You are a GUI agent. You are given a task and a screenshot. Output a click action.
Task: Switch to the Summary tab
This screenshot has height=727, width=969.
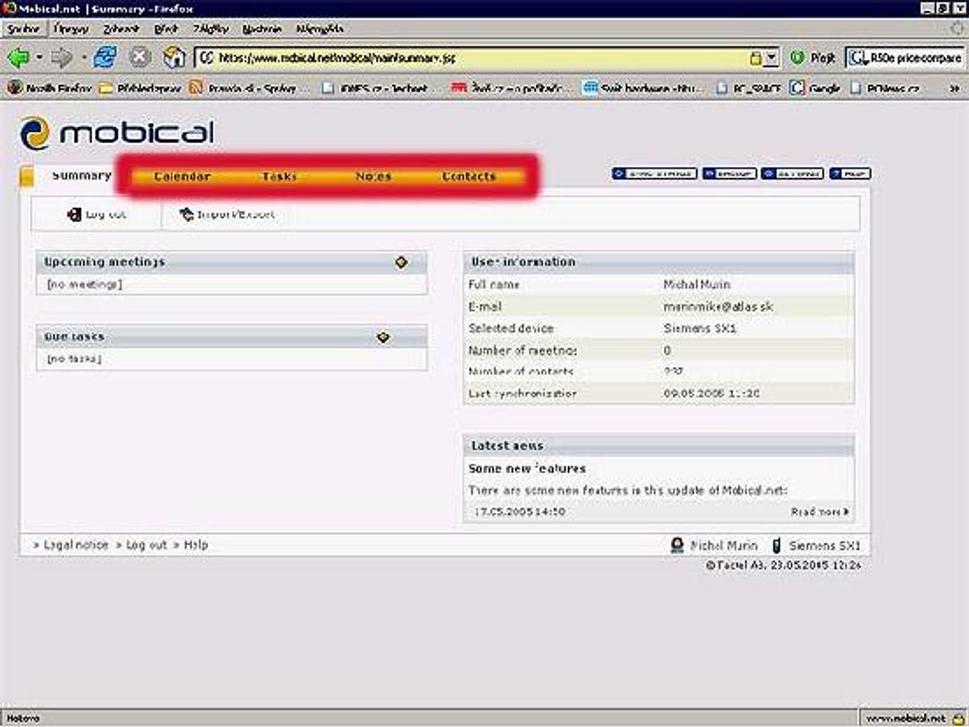point(81,176)
